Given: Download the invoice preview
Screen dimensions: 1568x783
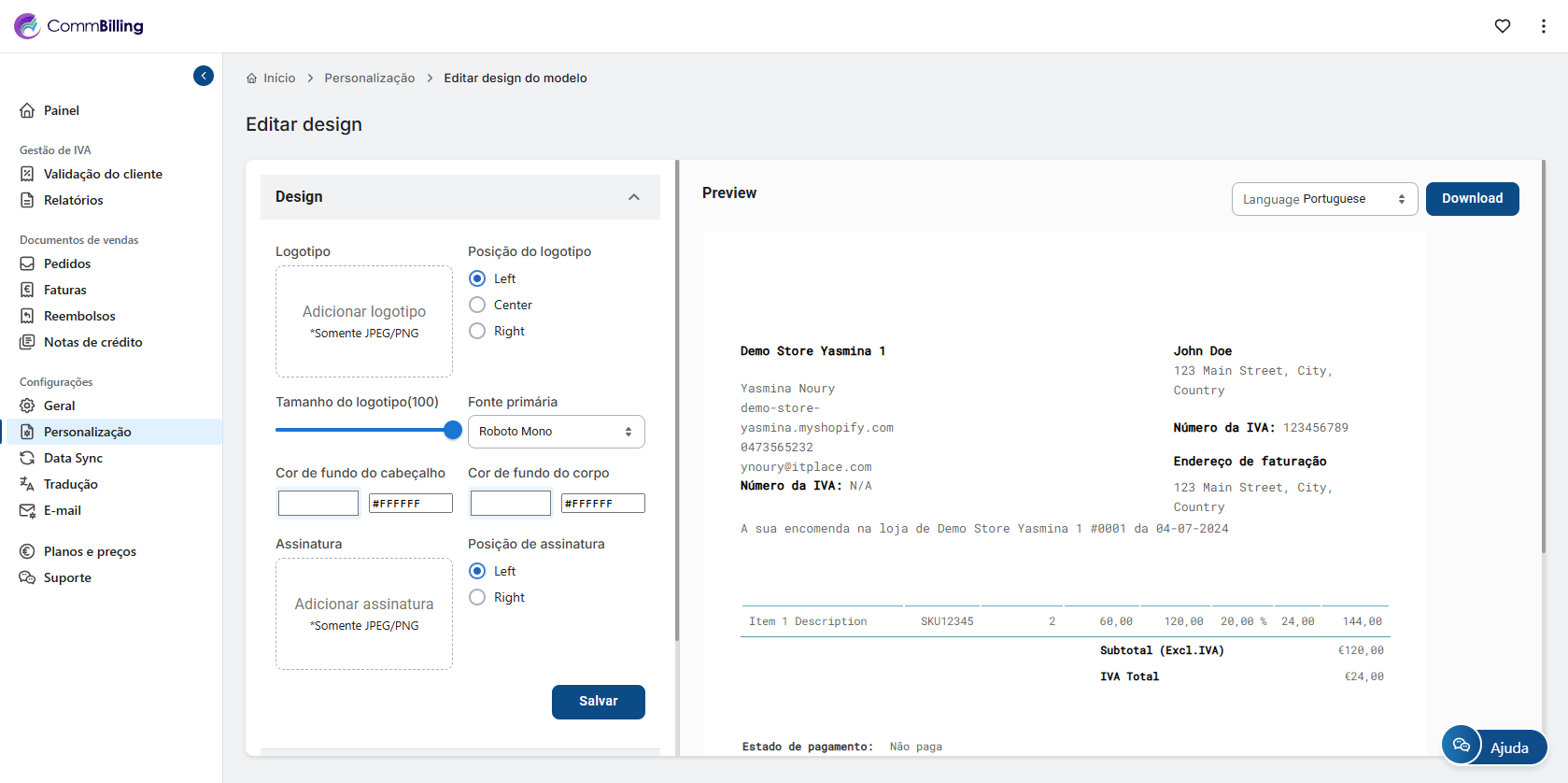Looking at the screenshot, I should 1472,199.
